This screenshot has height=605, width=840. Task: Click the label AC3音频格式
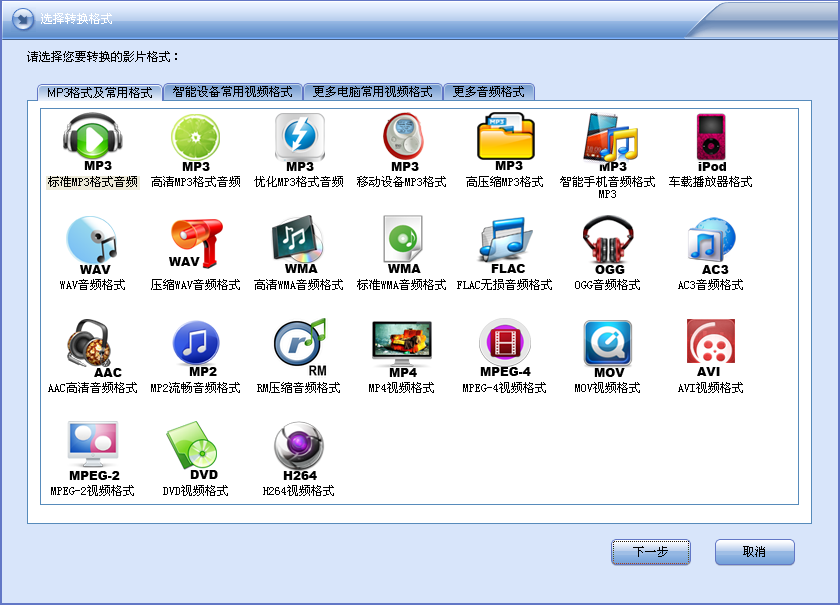click(710, 285)
